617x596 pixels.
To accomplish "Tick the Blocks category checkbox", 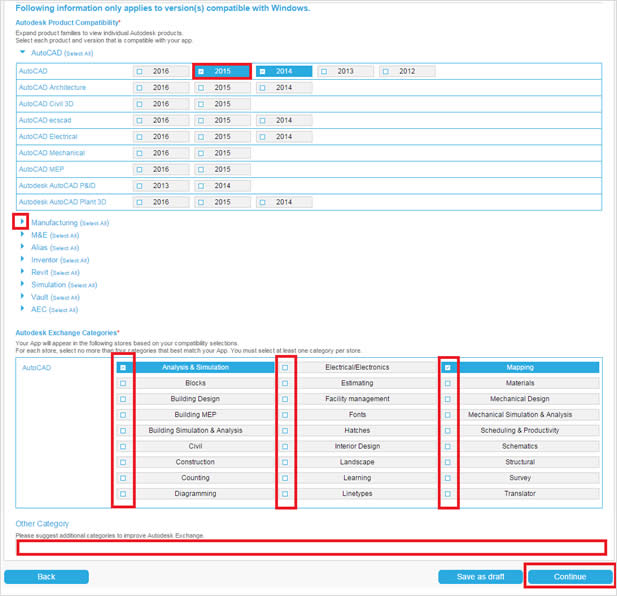I will coord(123,383).
